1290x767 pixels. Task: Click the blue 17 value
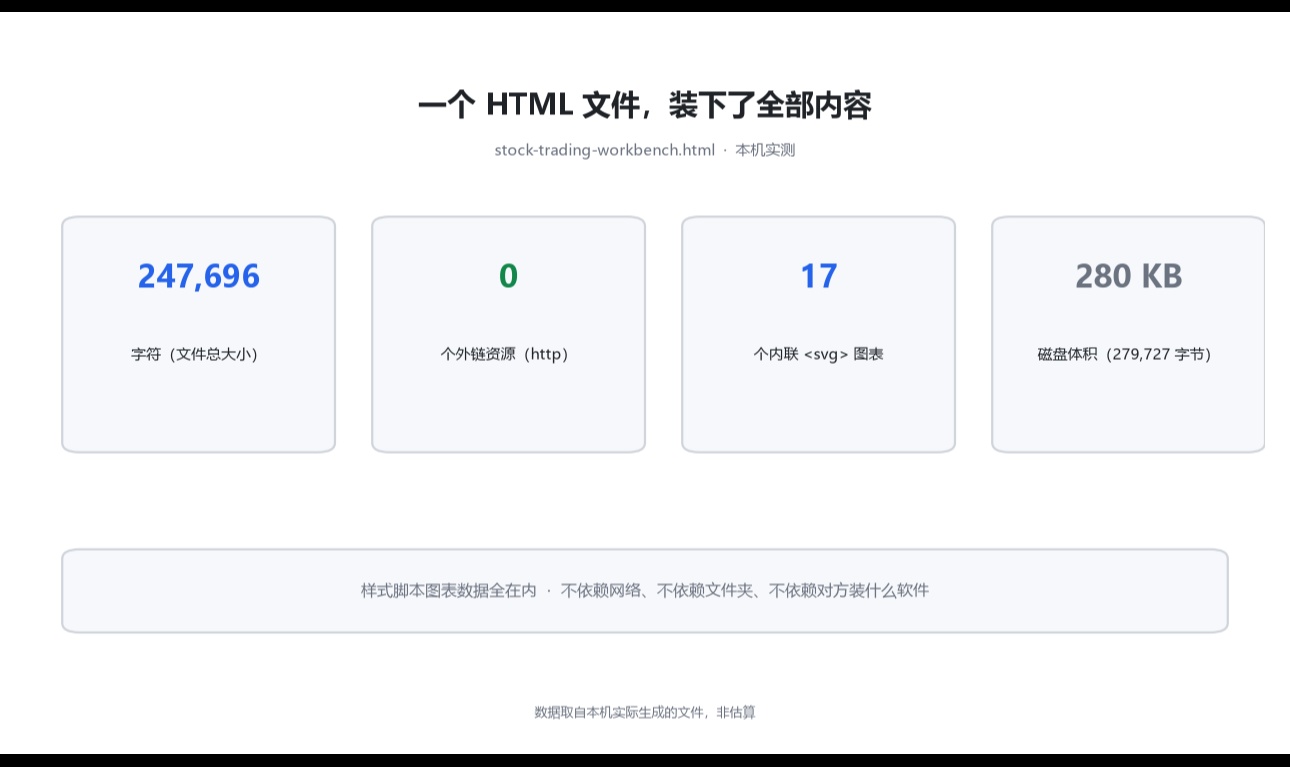pos(819,276)
